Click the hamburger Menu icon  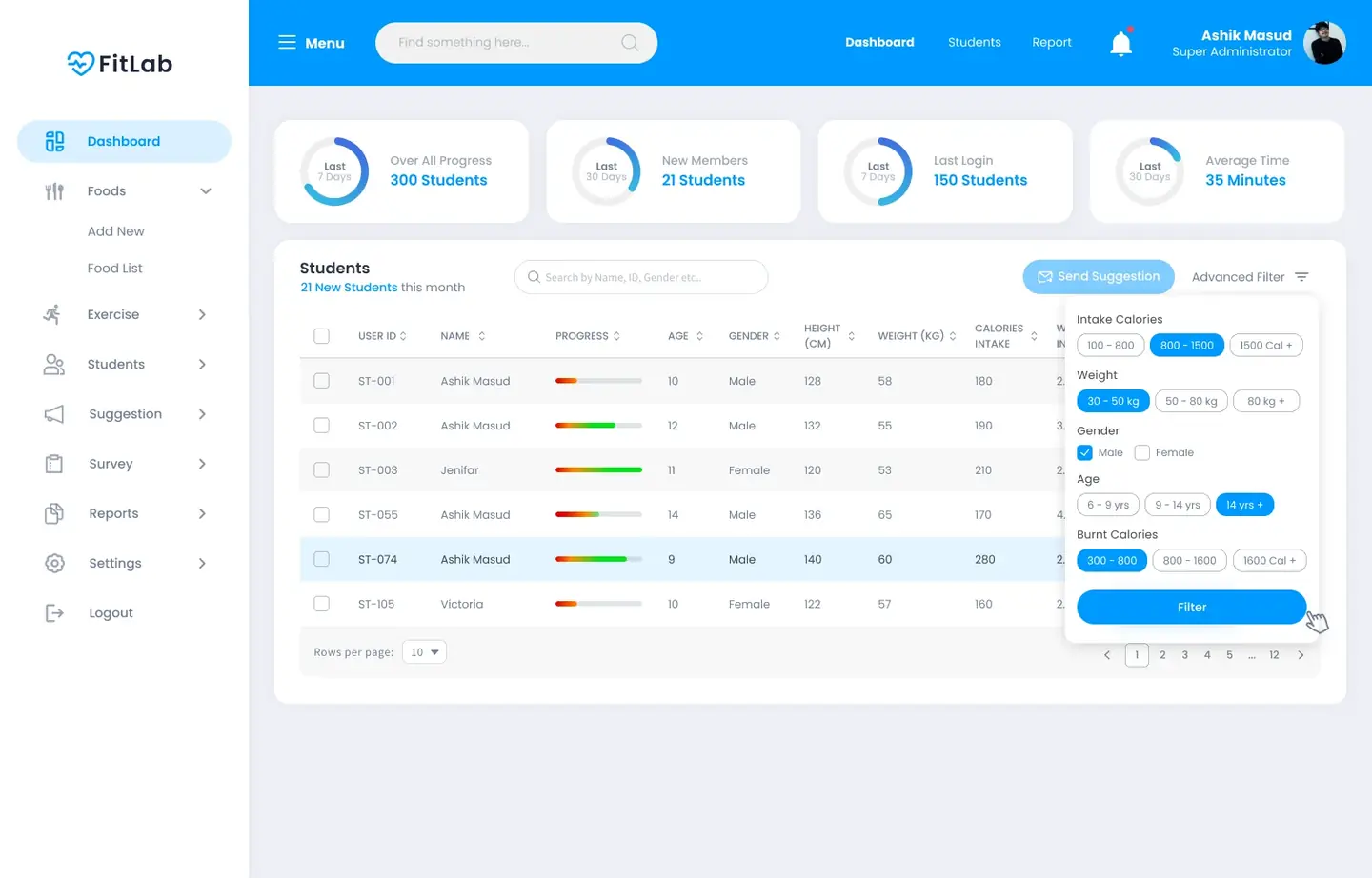(x=287, y=42)
